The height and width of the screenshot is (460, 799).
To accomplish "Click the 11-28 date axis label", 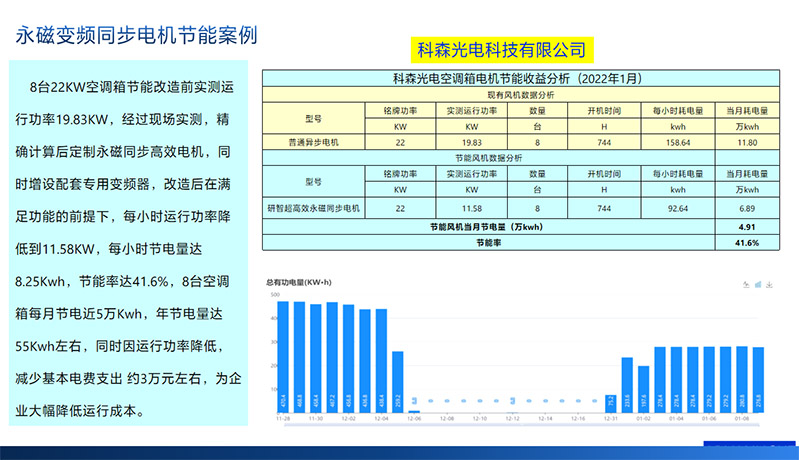I will [x=283, y=418].
